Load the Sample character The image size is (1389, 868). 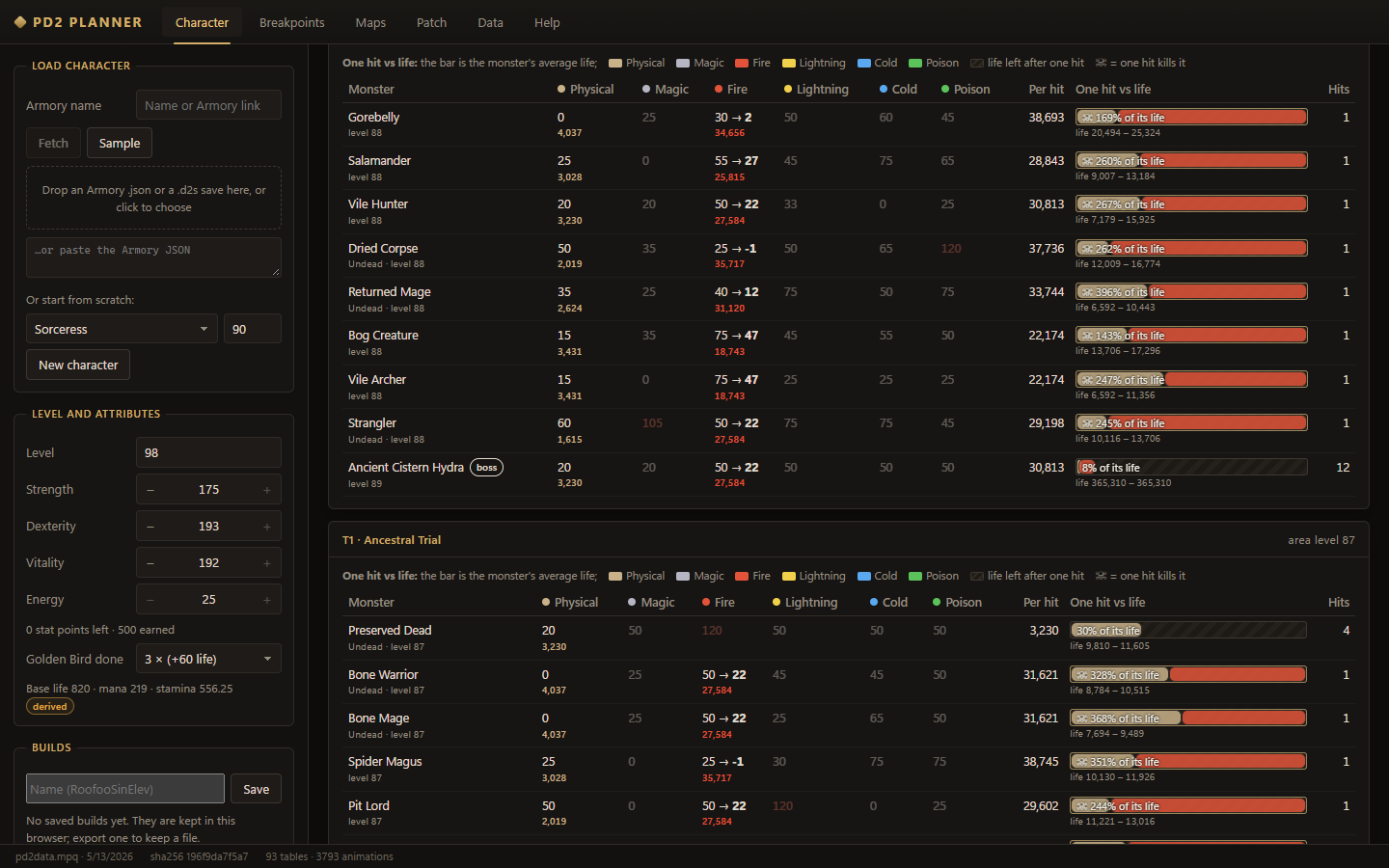120,143
